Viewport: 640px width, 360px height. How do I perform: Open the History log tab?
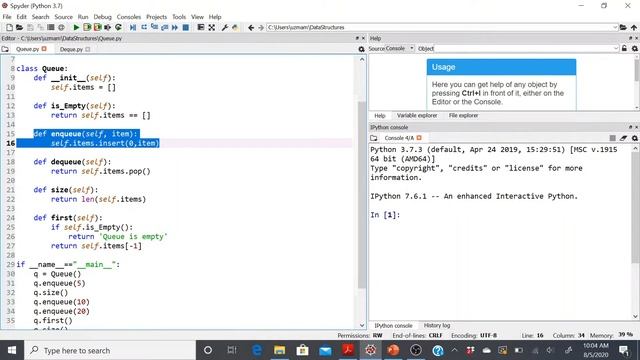point(437,325)
